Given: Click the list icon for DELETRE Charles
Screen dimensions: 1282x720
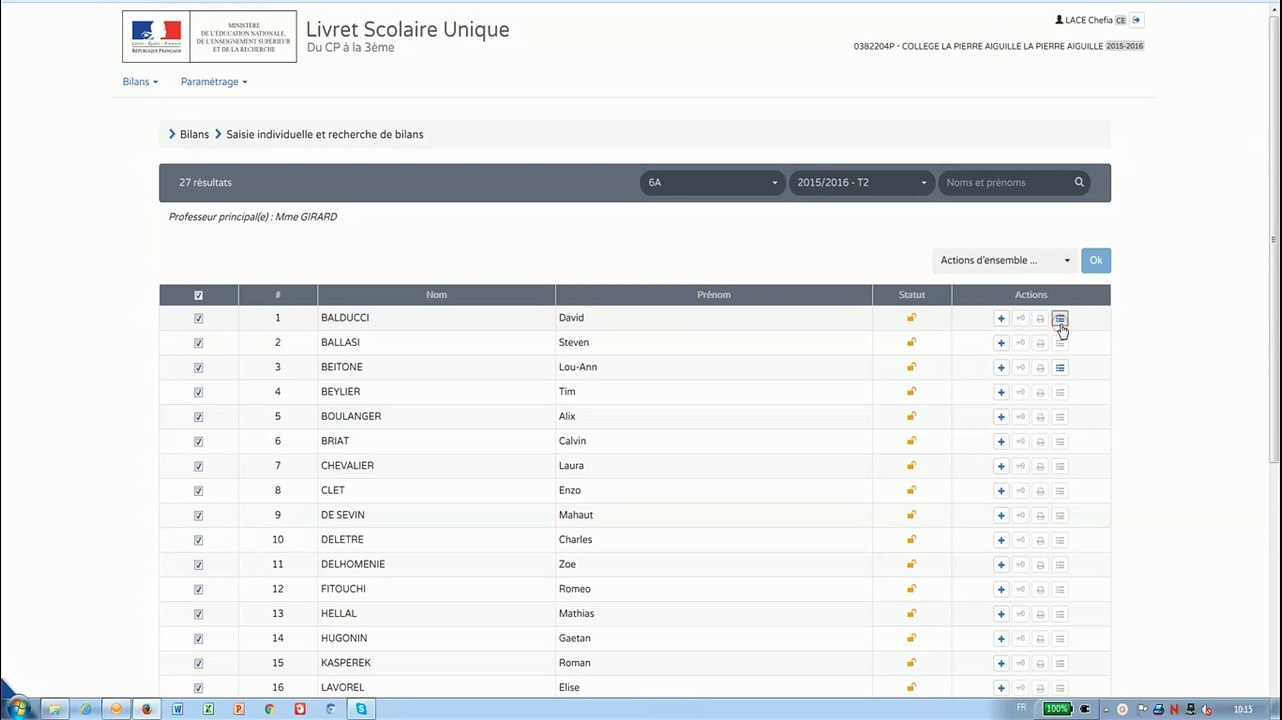Looking at the screenshot, I should (1060, 540).
